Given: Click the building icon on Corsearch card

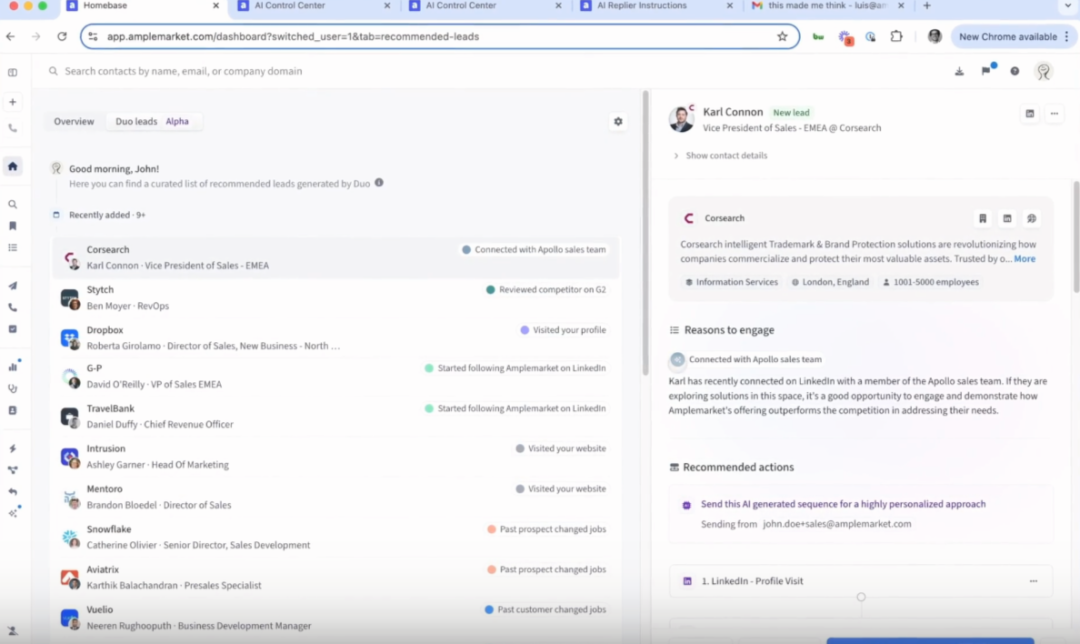Looking at the screenshot, I should (983, 218).
